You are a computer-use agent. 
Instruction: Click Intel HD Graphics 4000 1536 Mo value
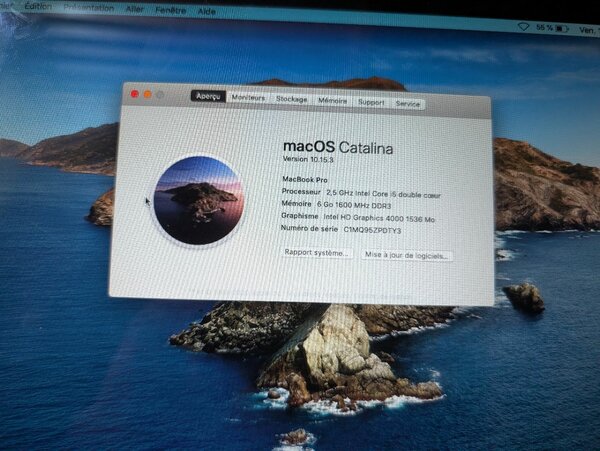[379, 218]
